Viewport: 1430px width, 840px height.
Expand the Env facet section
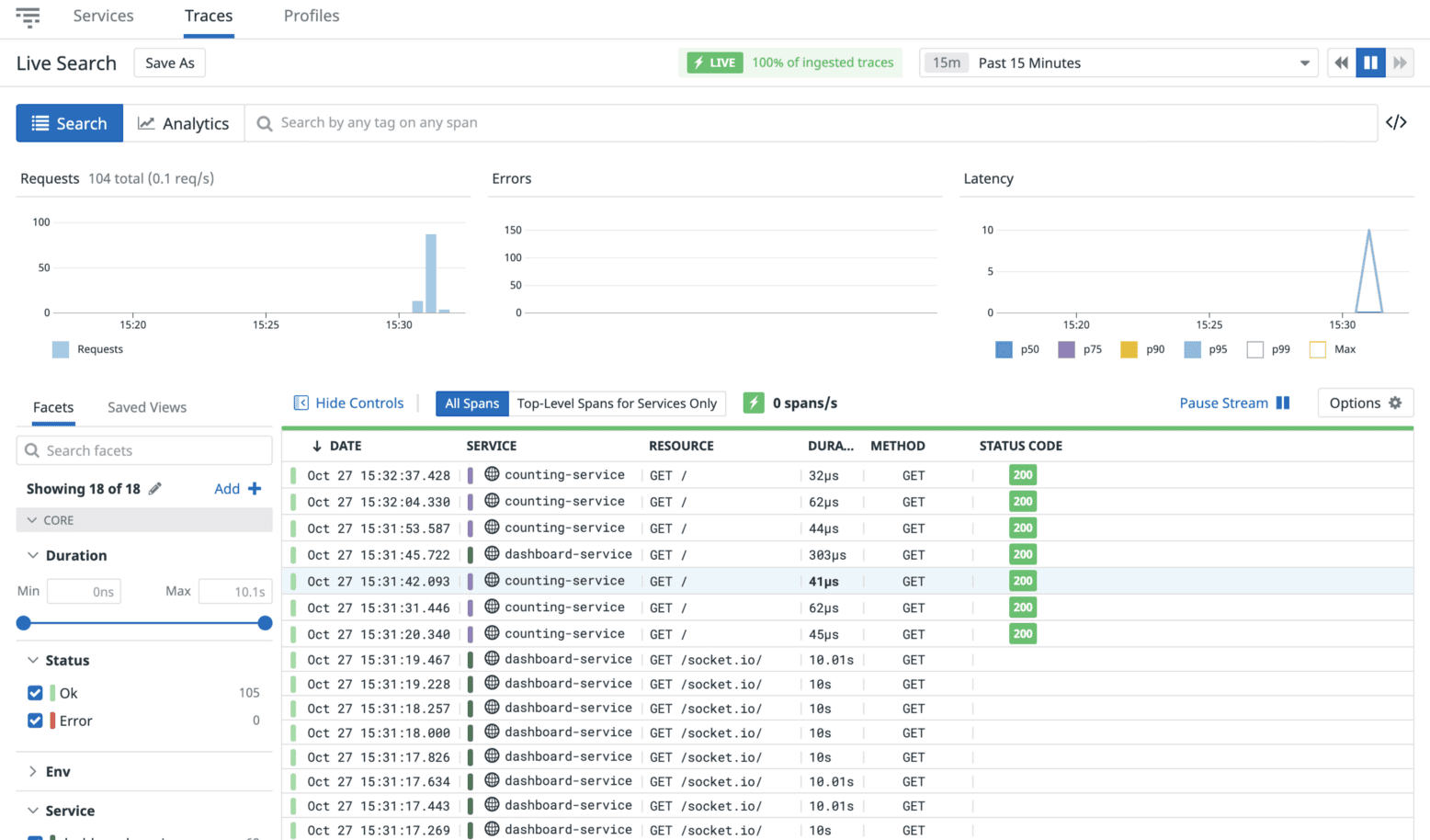pyautogui.click(x=33, y=771)
